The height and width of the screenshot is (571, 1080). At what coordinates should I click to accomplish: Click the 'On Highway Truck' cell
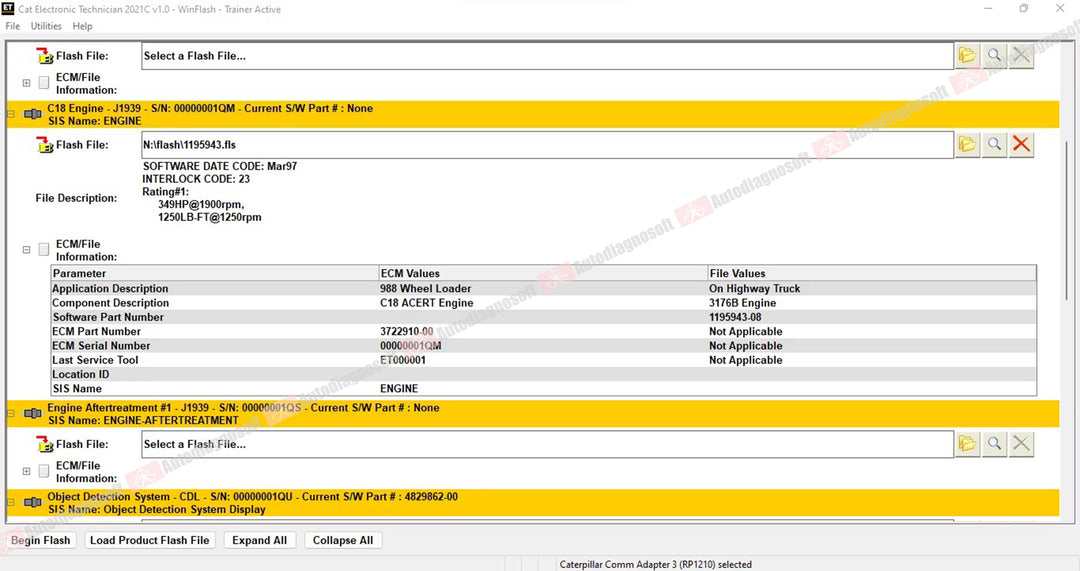[754, 289]
